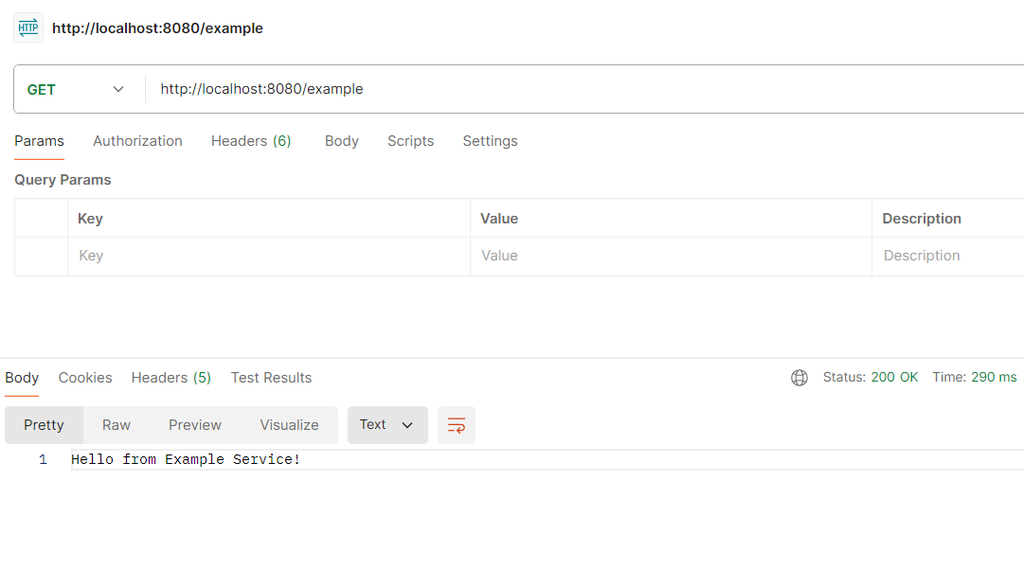
Task: Click the globe network icon near Status
Action: click(799, 378)
